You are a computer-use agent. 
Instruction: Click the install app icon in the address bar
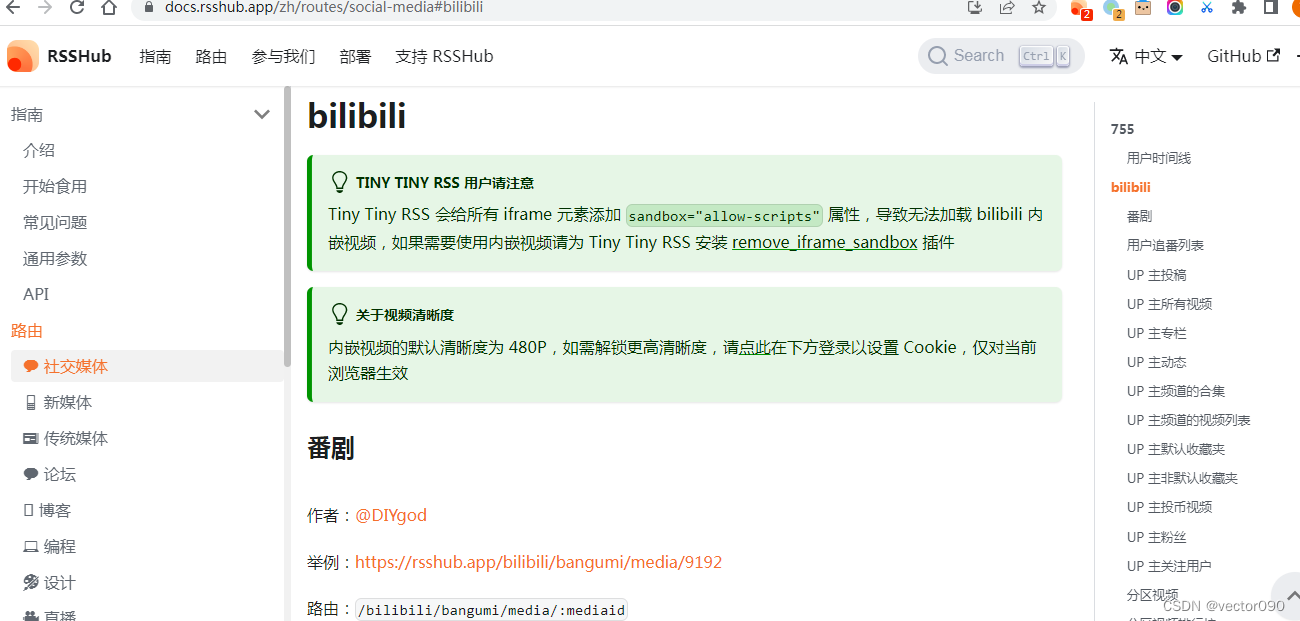click(x=975, y=8)
